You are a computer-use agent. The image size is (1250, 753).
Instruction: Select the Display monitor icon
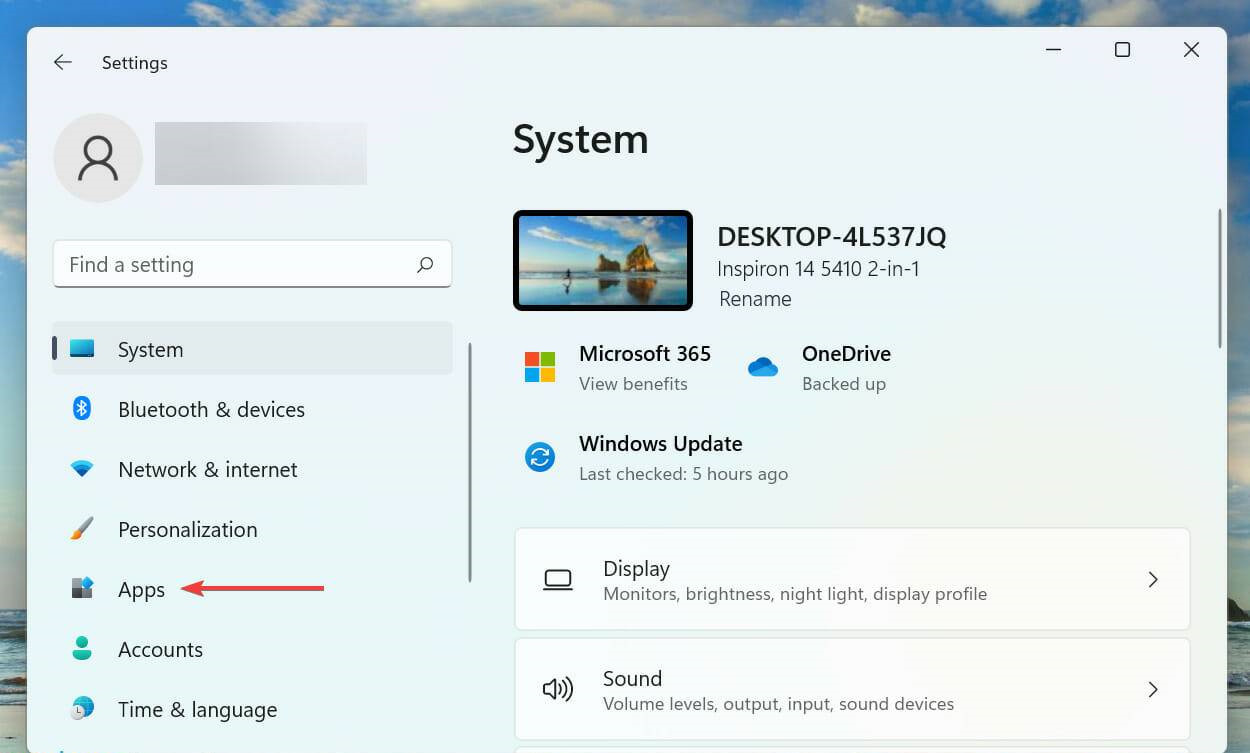point(557,579)
